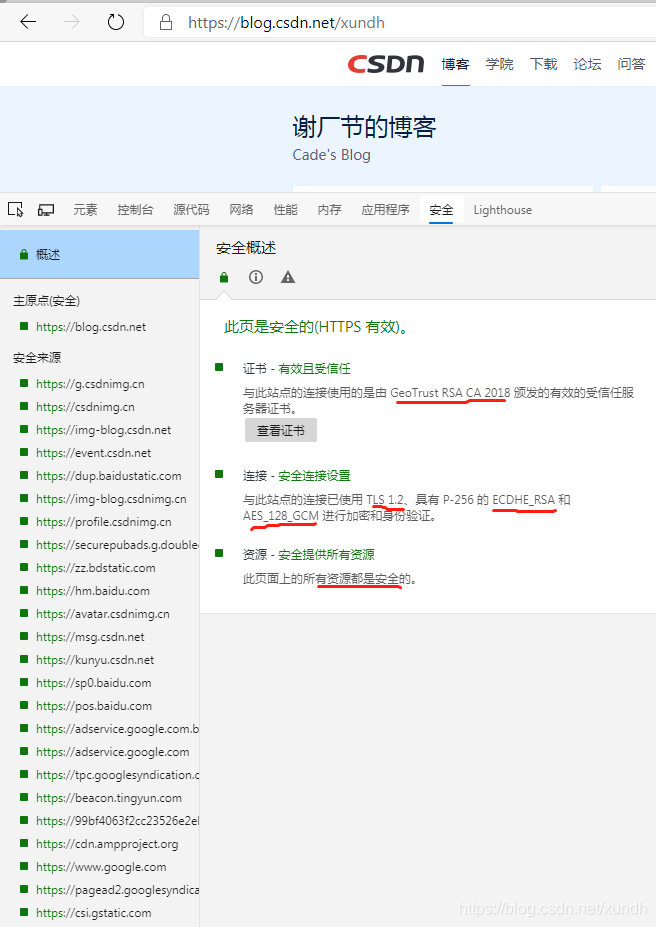Switch to the 网络 tab
656x927 pixels.
[x=241, y=210]
